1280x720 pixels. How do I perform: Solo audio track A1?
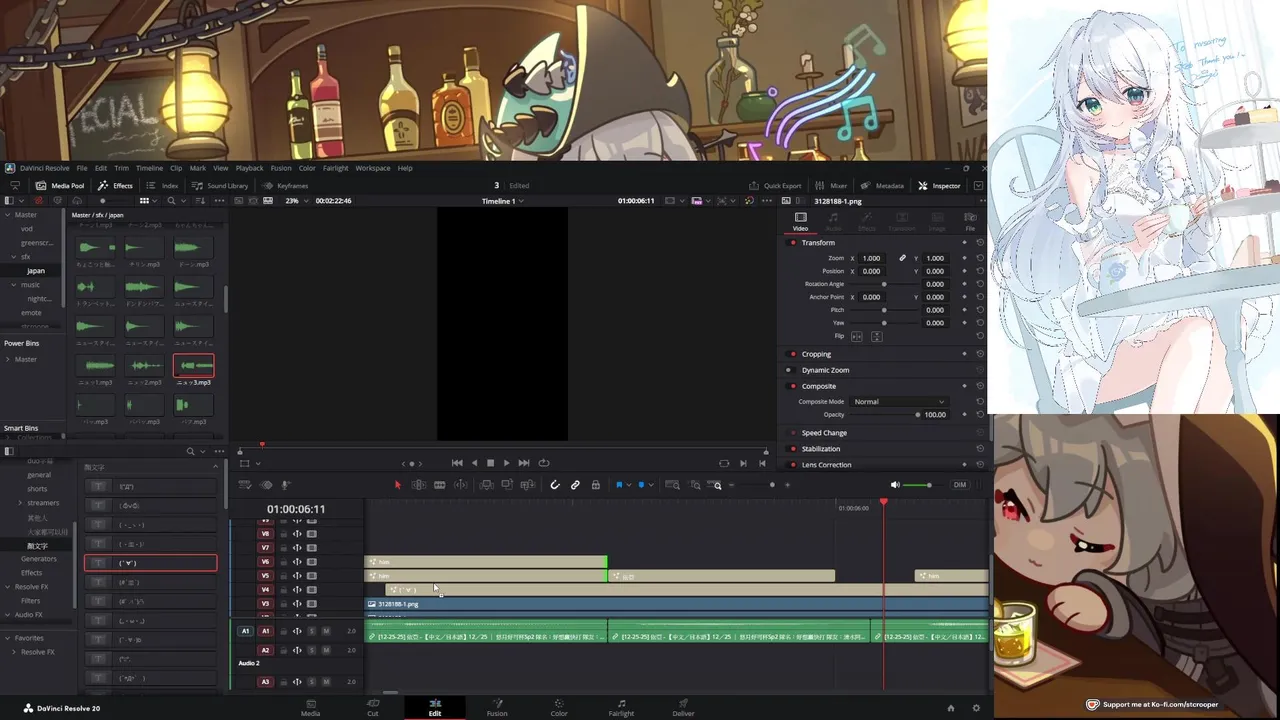[x=312, y=631]
